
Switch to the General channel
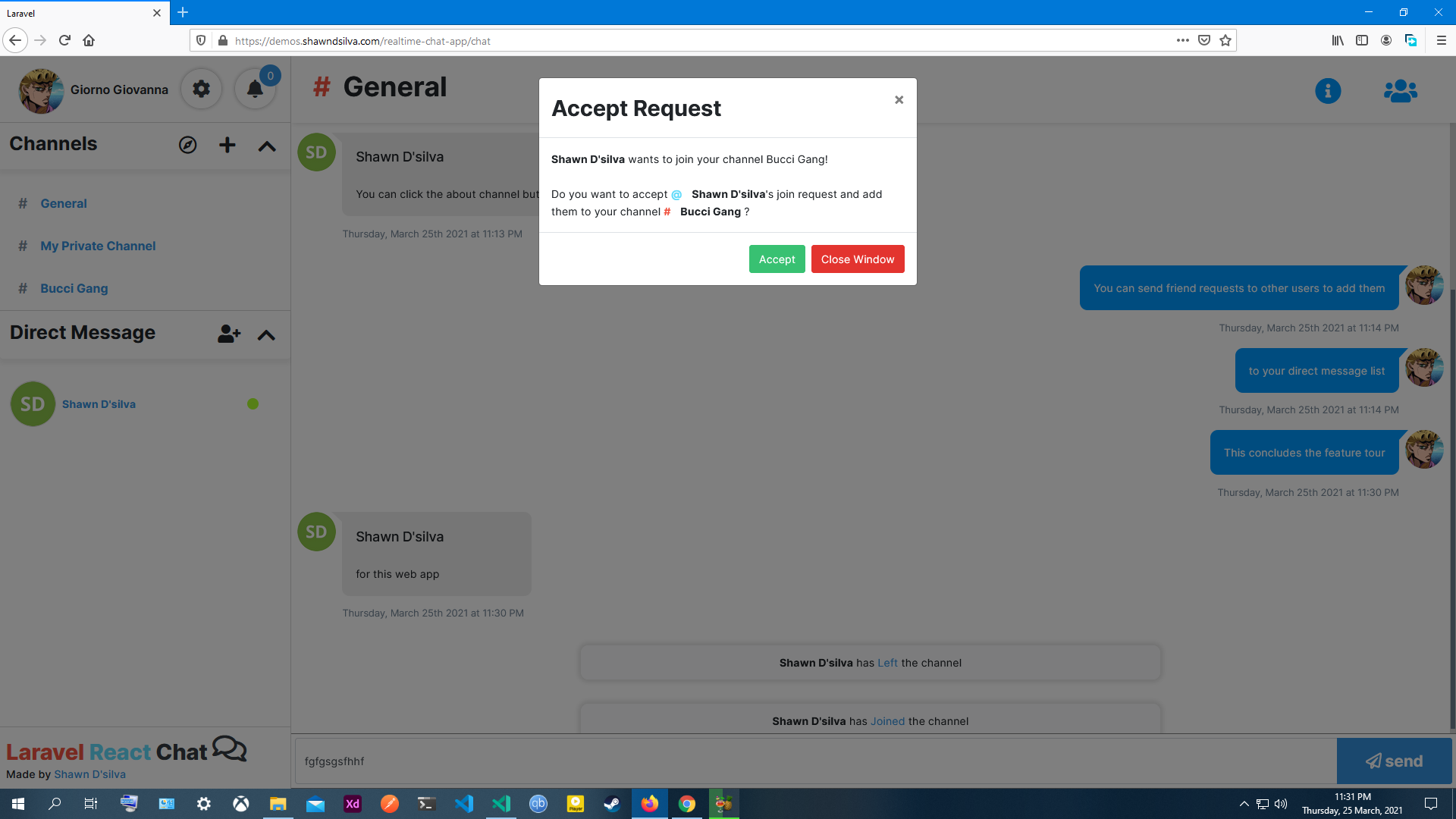tap(64, 203)
